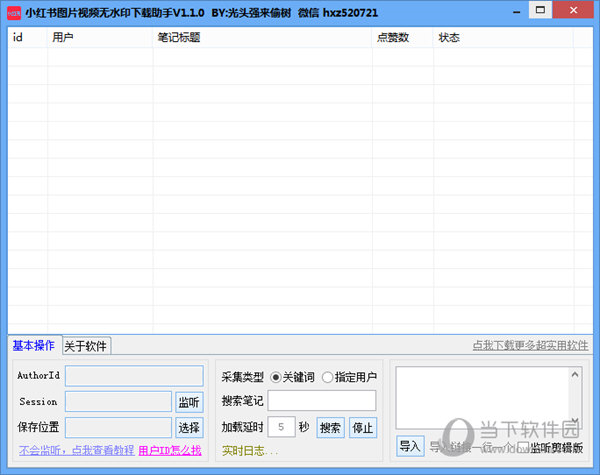Sort list by 点赞数 column header
This screenshot has height=475, width=600.
(391, 38)
